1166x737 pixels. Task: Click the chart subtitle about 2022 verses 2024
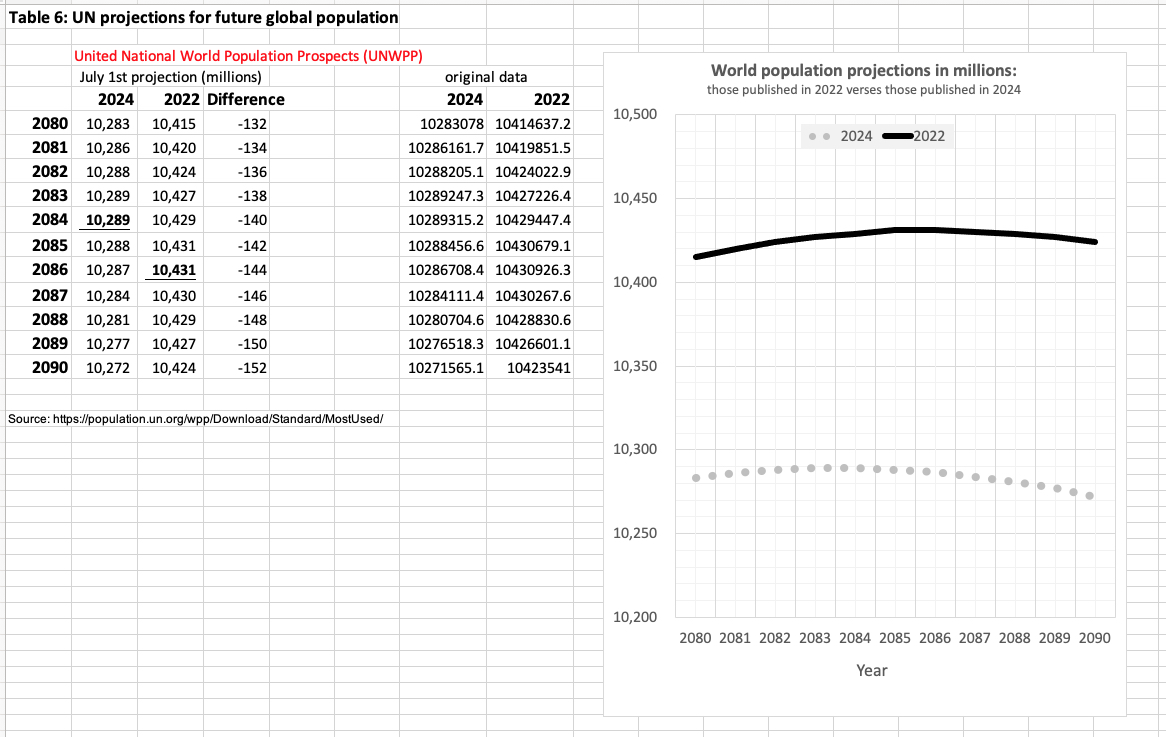tap(863, 90)
